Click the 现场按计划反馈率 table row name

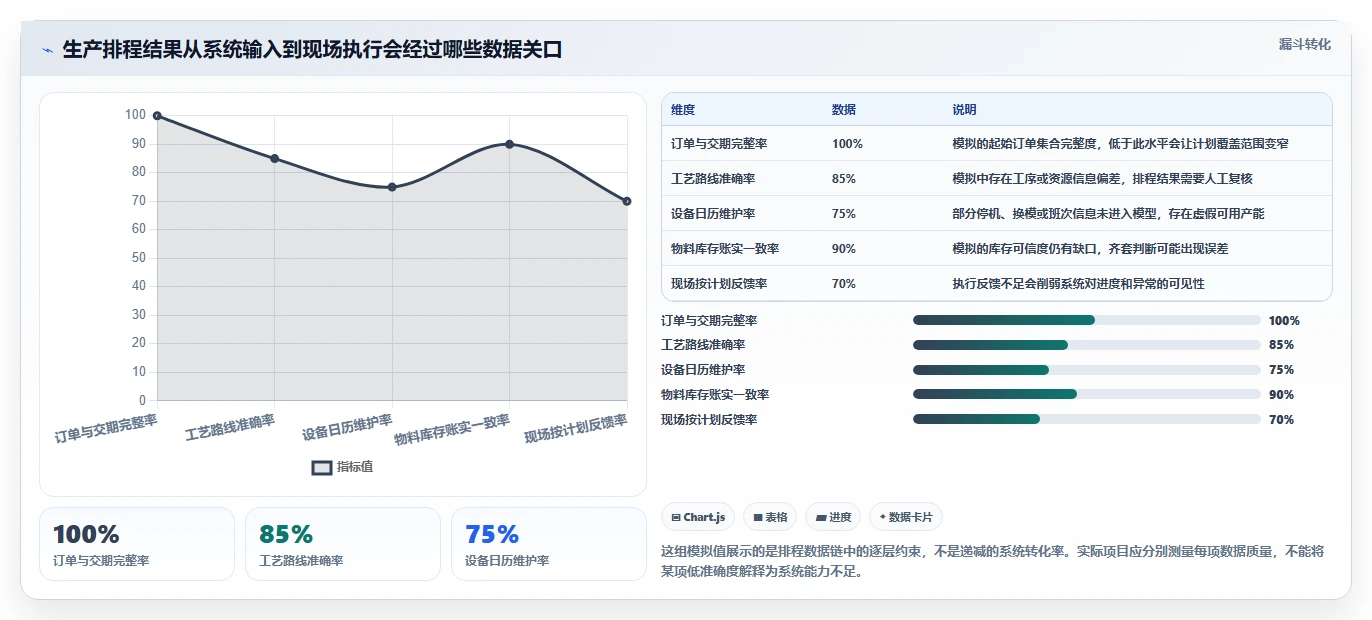pos(719,284)
